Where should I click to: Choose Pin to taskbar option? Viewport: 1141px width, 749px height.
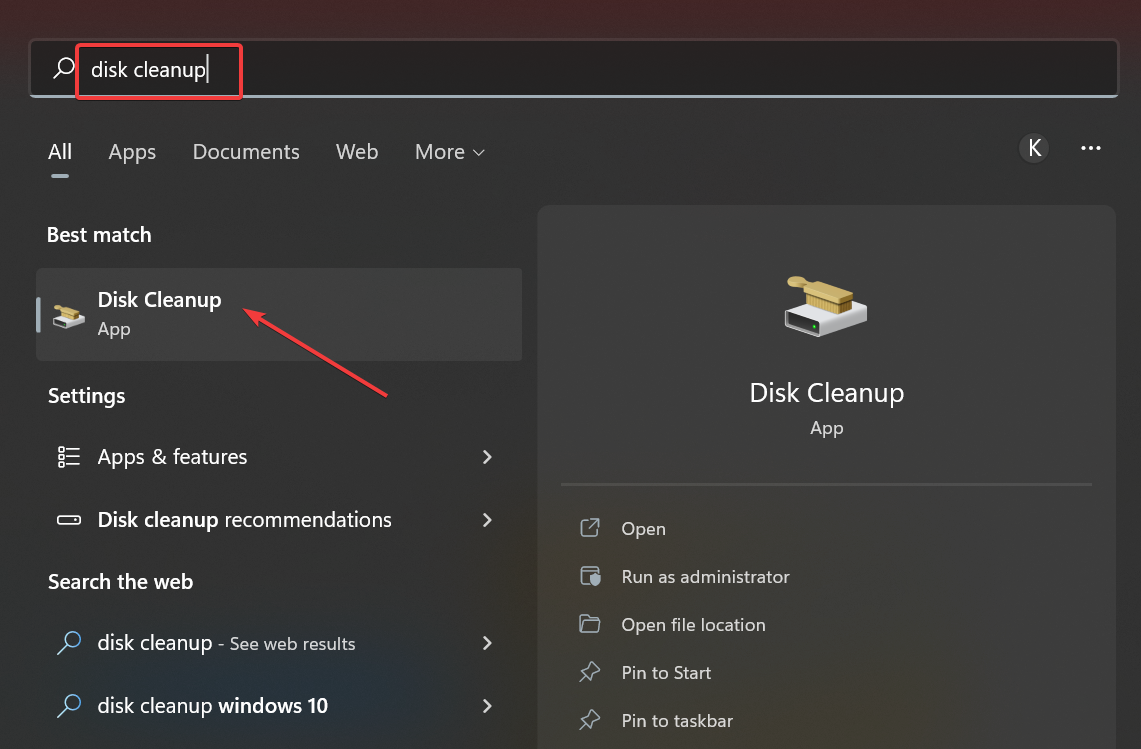[677, 721]
